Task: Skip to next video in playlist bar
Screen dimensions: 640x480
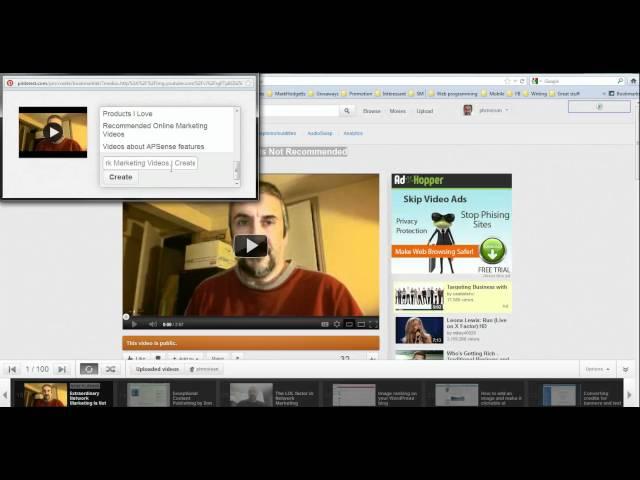Action: [x=62, y=369]
